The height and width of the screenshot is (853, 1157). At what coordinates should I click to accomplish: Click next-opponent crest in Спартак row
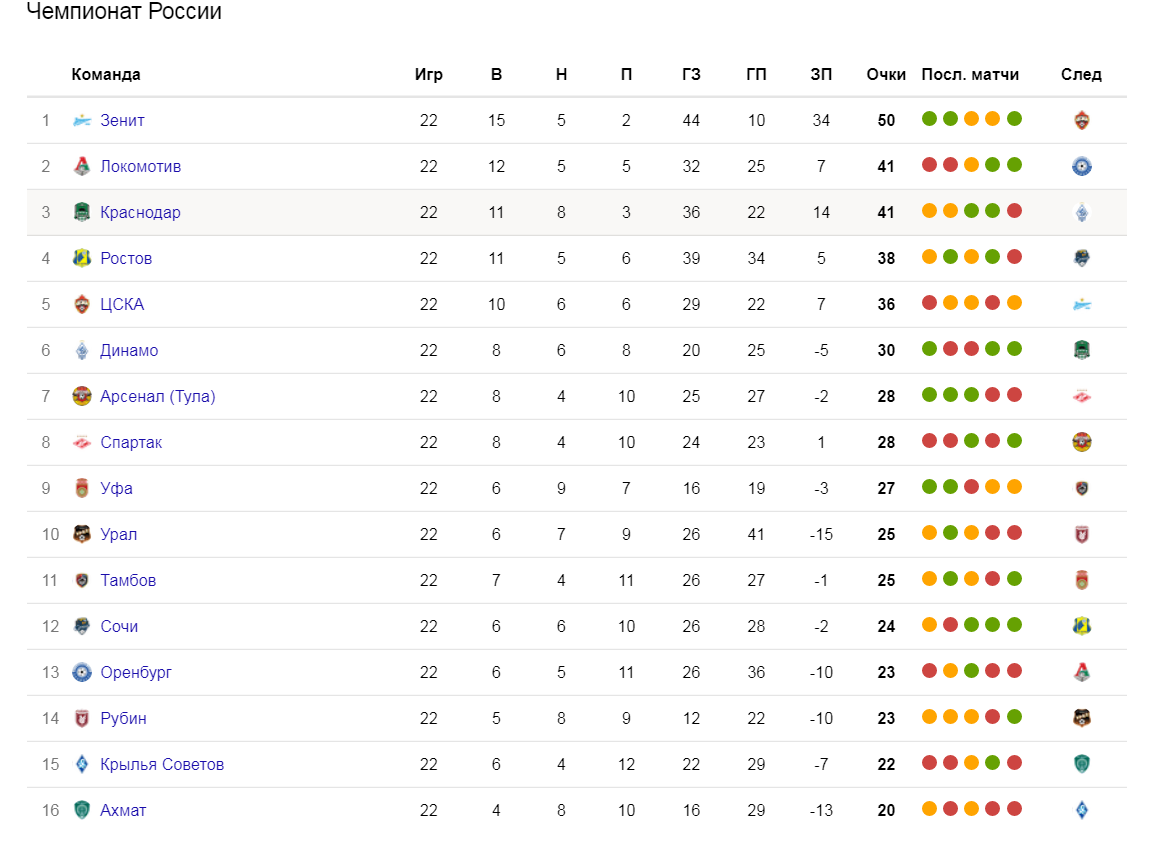click(x=1082, y=442)
